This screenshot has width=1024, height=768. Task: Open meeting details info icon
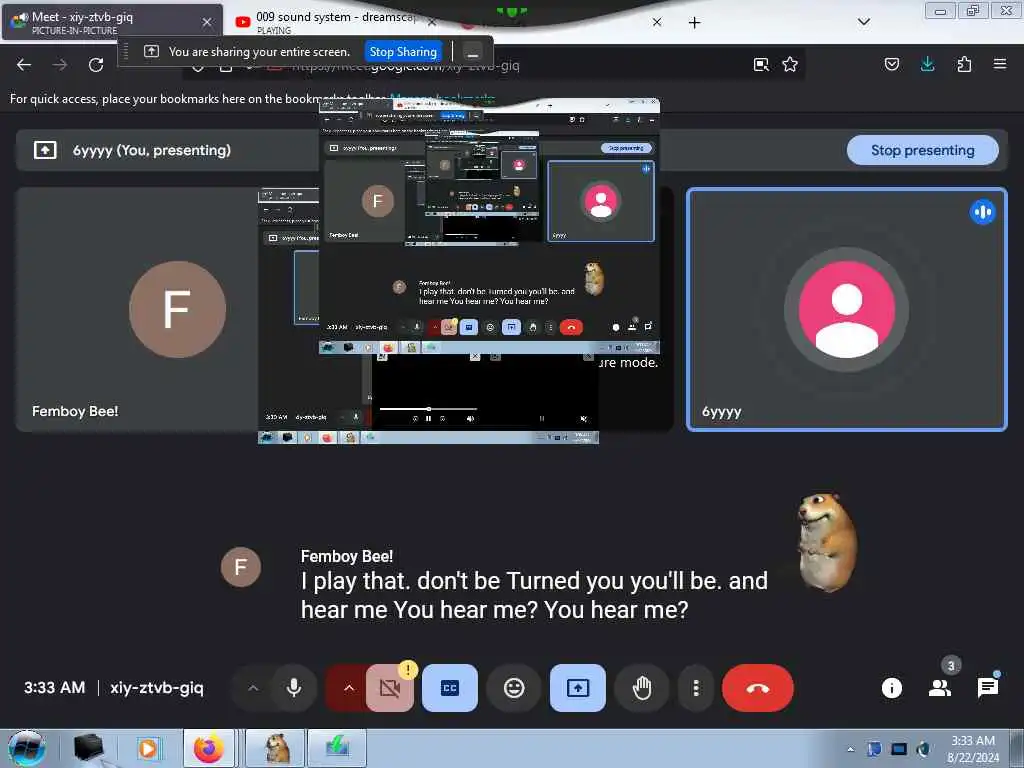[891, 688]
